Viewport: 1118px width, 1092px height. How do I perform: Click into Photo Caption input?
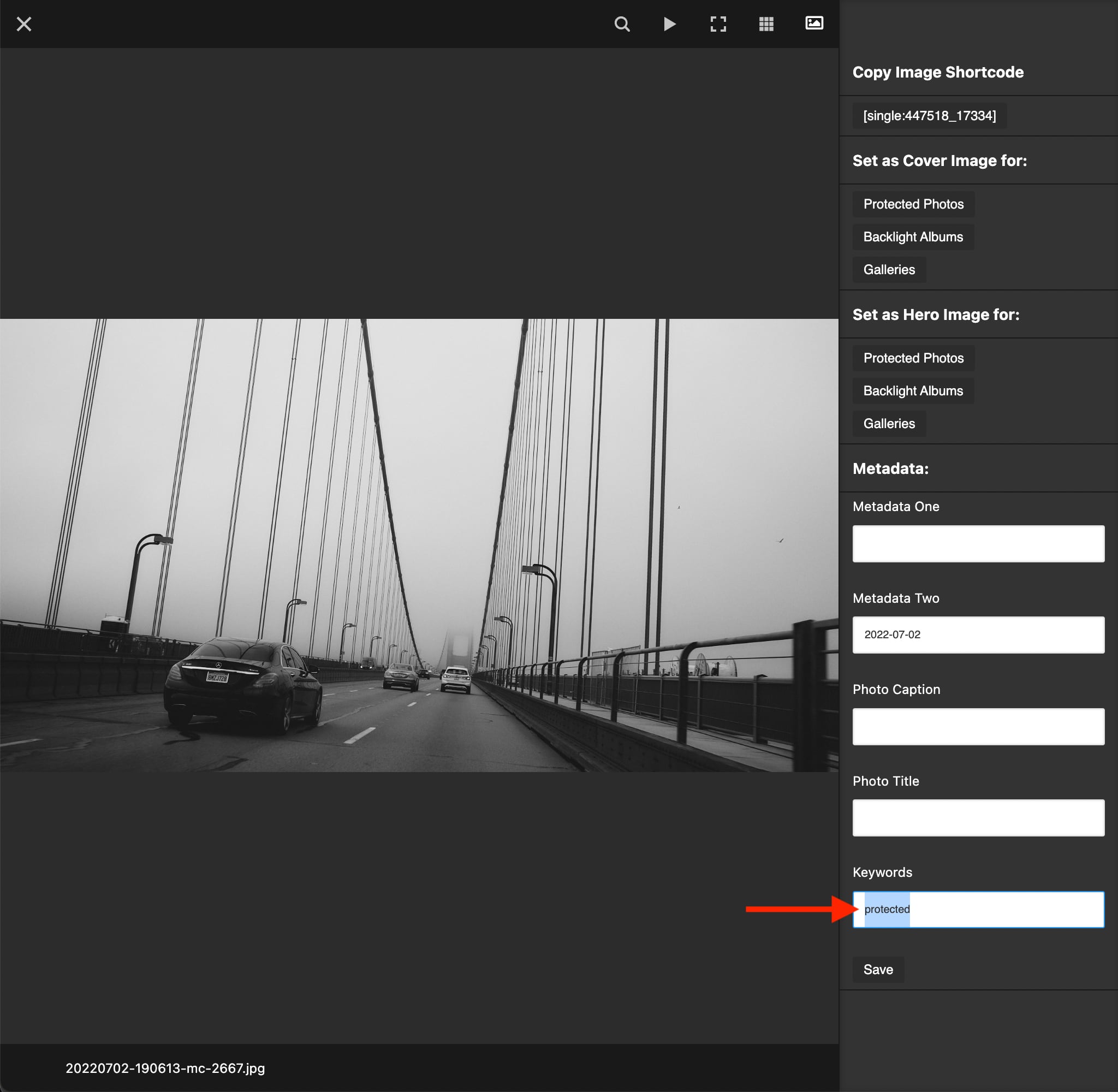[x=978, y=727]
